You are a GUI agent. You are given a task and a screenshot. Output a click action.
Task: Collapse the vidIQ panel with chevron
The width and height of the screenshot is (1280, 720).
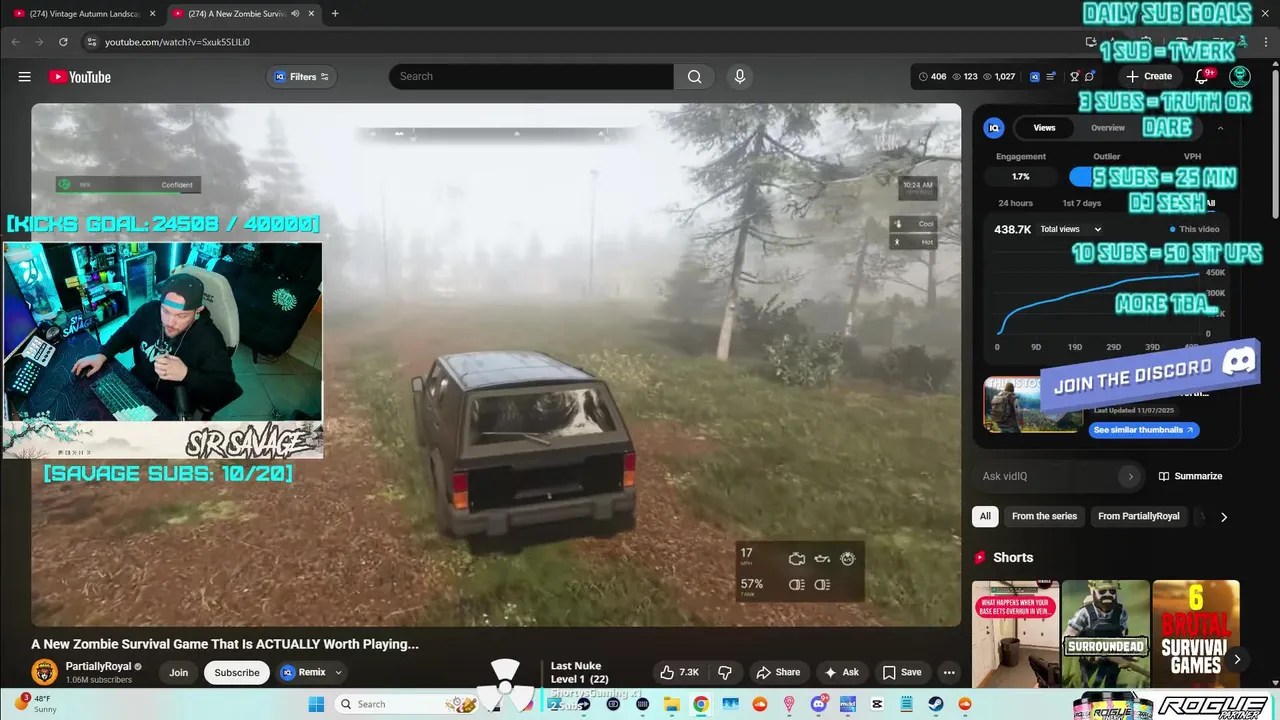pyautogui.click(x=1220, y=128)
